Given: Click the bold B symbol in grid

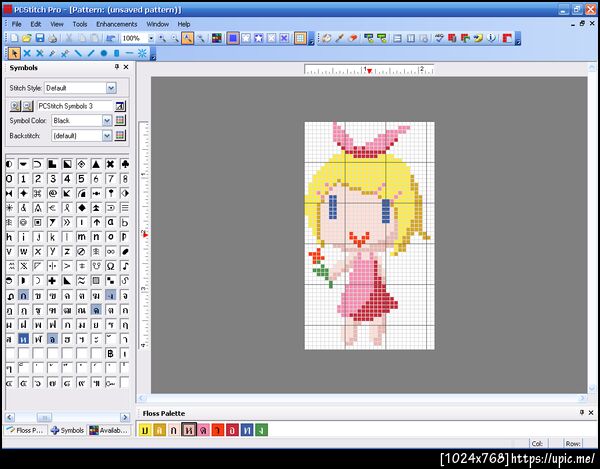Looking at the screenshot, I should tap(110, 354).
